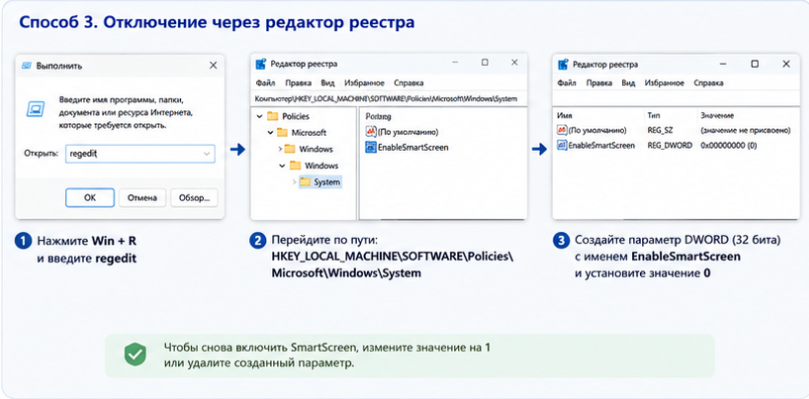
Task: Minimize the right registry editor window
Action: (724, 64)
